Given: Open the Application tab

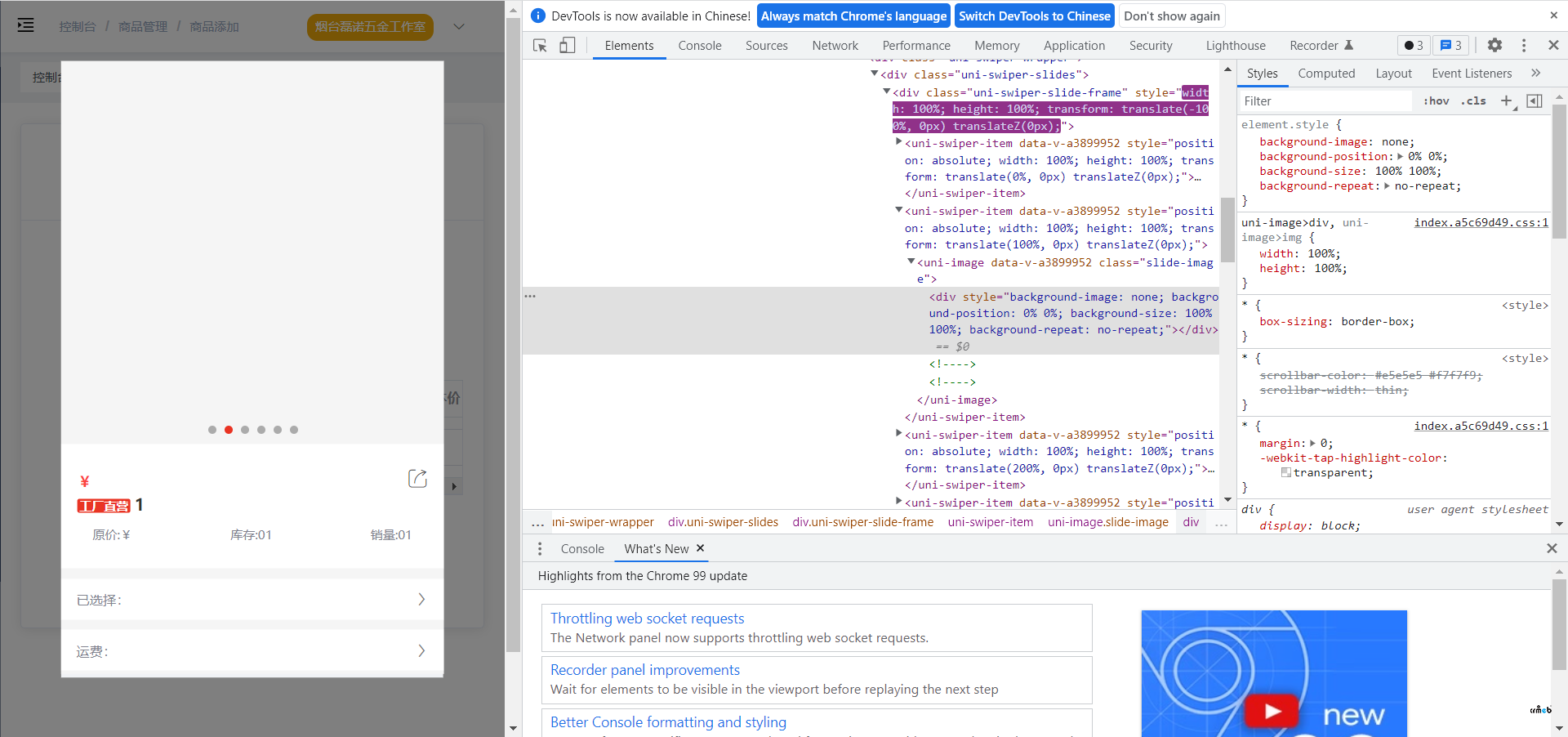Looking at the screenshot, I should click(1074, 46).
